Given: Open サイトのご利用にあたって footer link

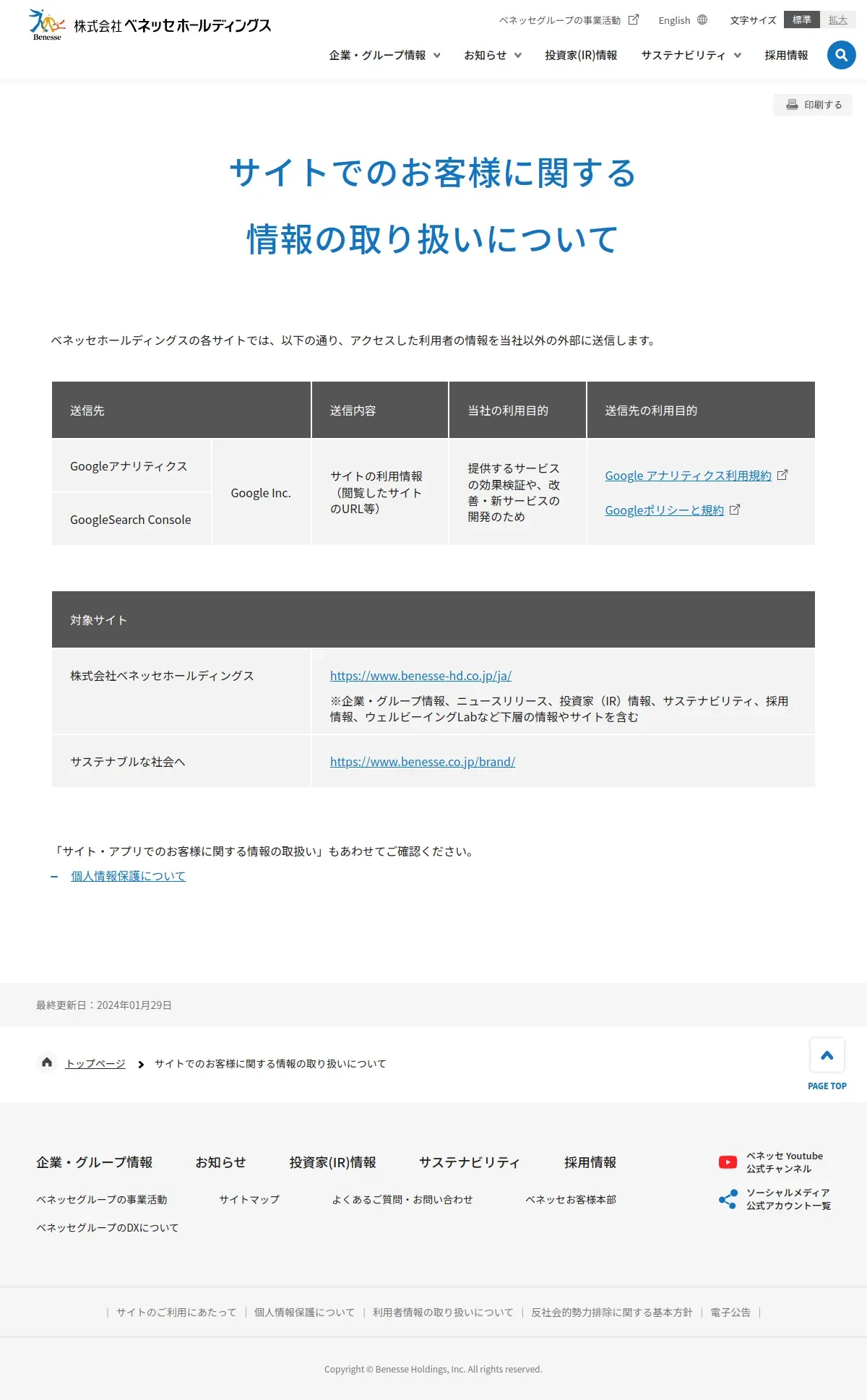Looking at the screenshot, I should click(x=176, y=1313).
